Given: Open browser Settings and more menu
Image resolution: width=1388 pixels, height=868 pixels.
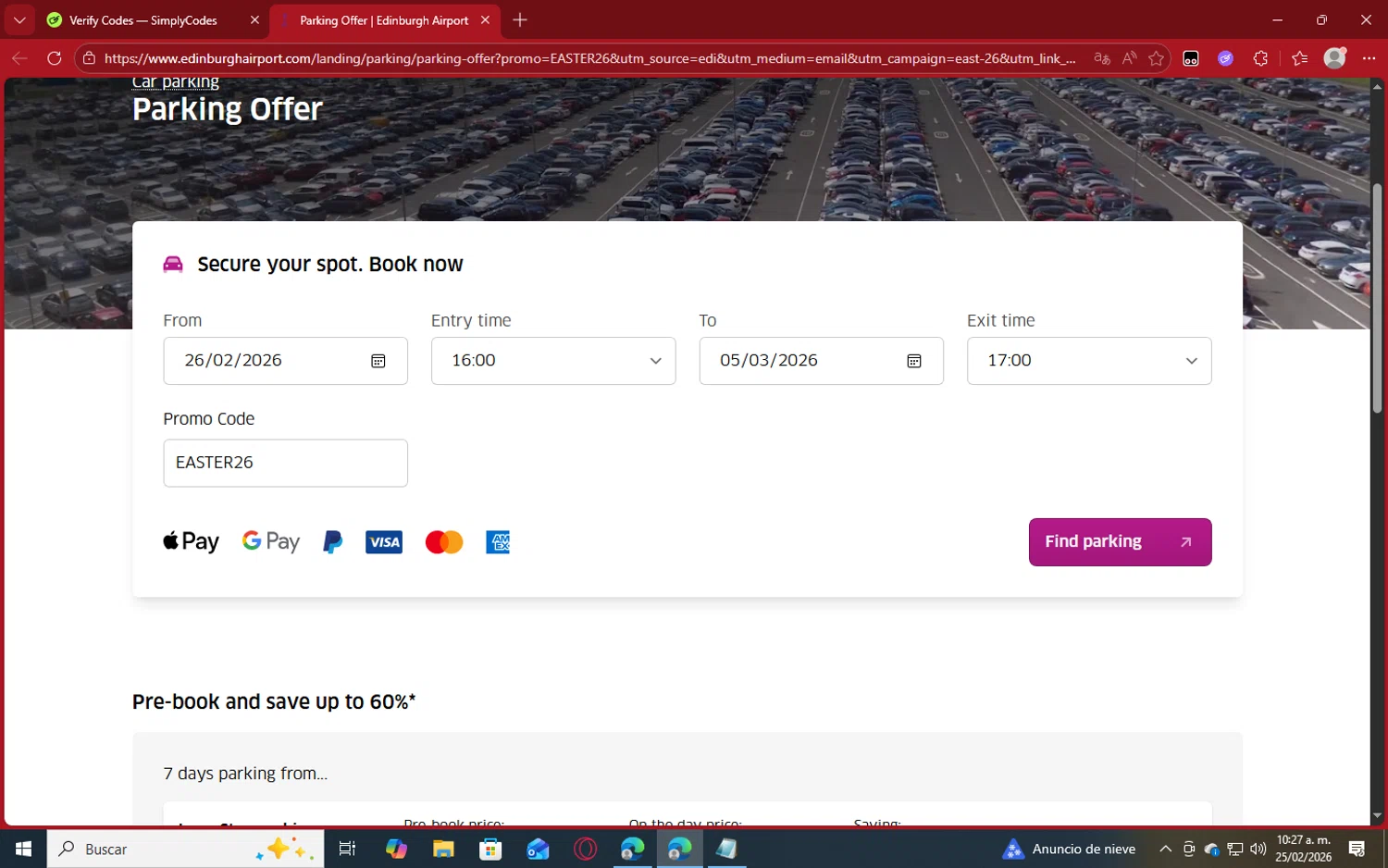Looking at the screenshot, I should coord(1369,58).
